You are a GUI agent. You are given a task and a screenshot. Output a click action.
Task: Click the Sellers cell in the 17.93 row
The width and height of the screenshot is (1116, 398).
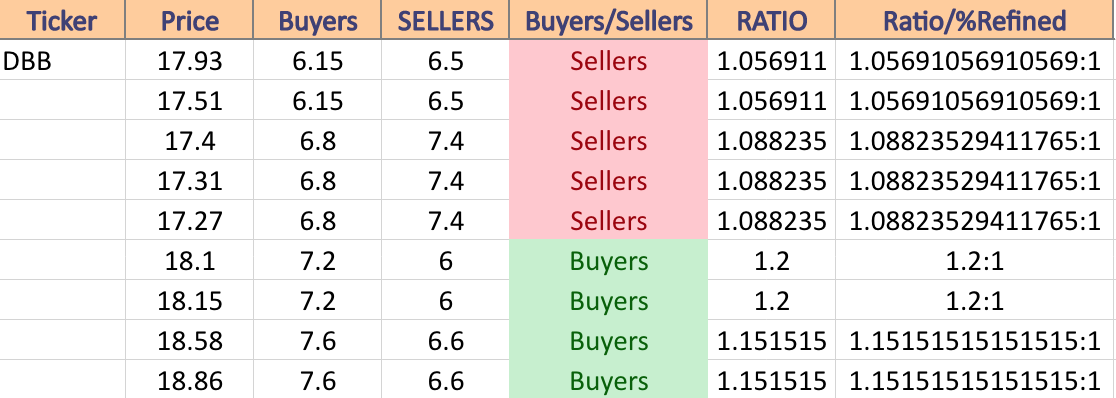[x=609, y=61]
